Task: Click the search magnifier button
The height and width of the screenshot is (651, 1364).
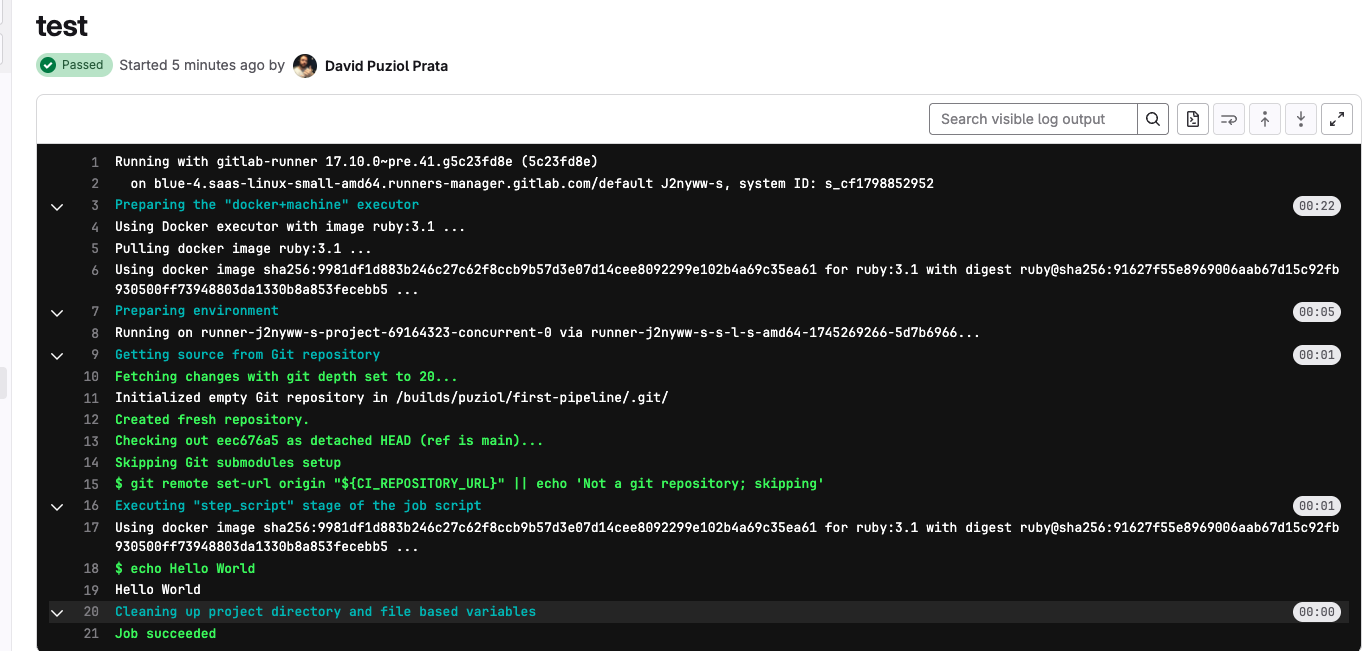Action: 1153,119
